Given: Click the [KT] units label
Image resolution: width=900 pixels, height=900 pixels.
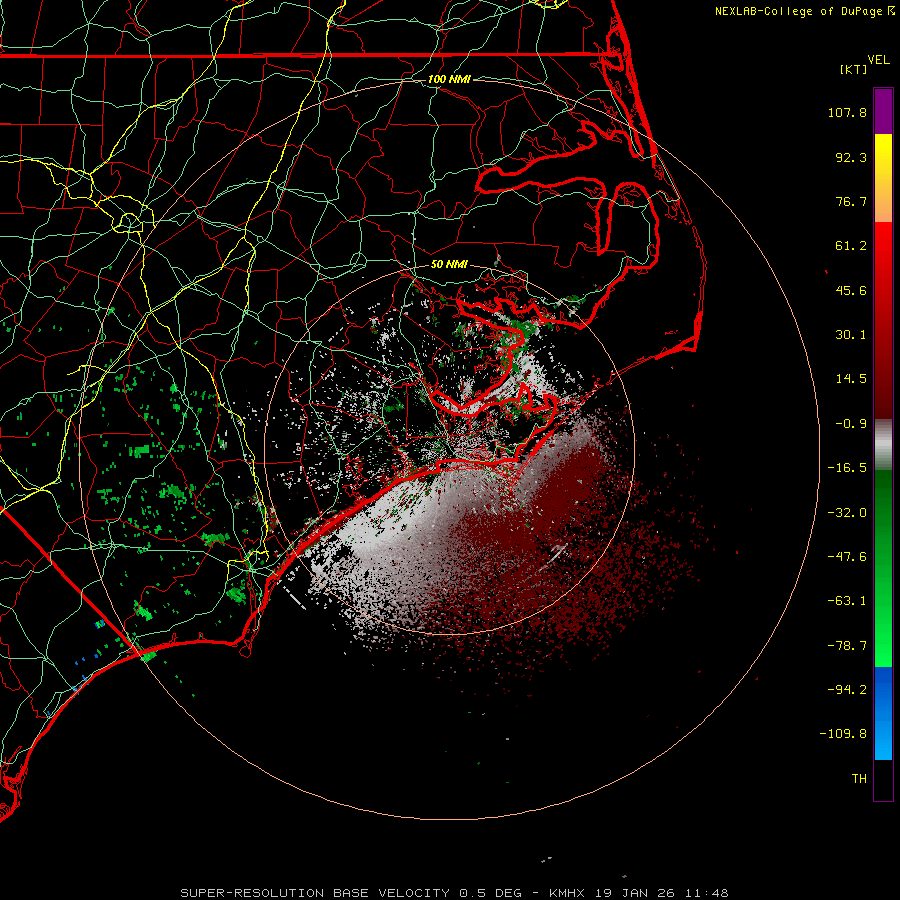Looking at the screenshot, I should click(x=854, y=69).
